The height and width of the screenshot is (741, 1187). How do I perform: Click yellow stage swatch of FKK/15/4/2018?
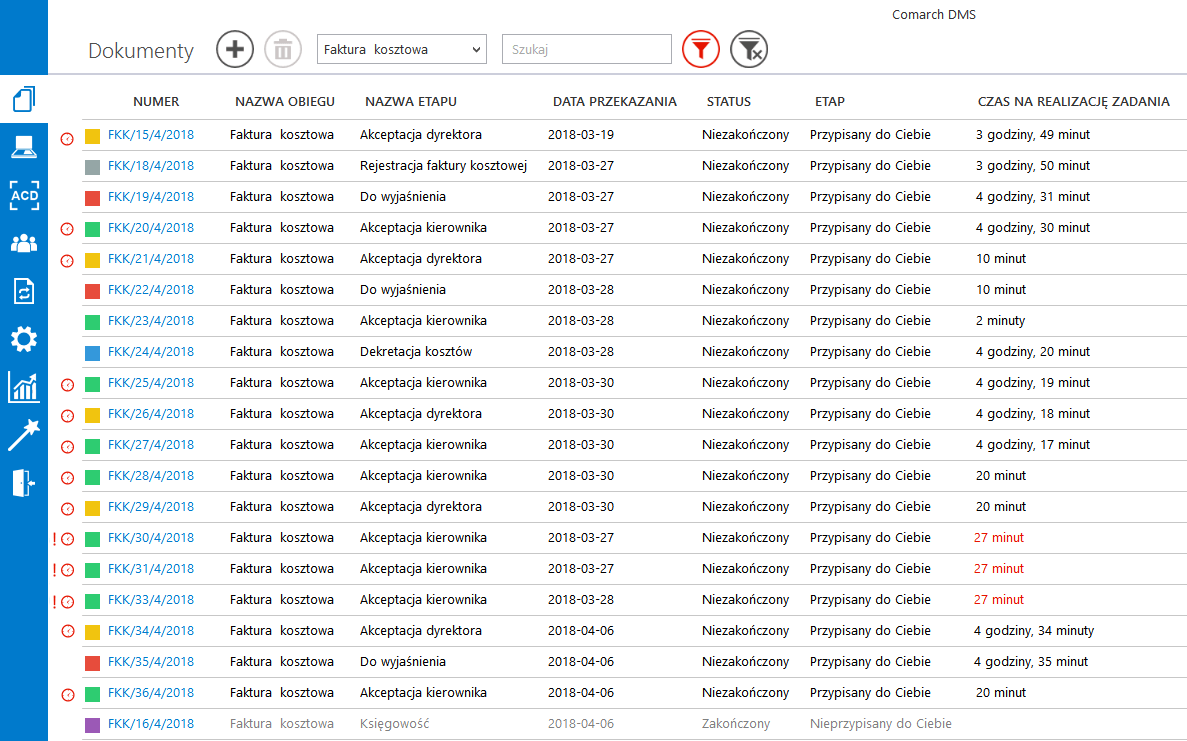coord(92,136)
